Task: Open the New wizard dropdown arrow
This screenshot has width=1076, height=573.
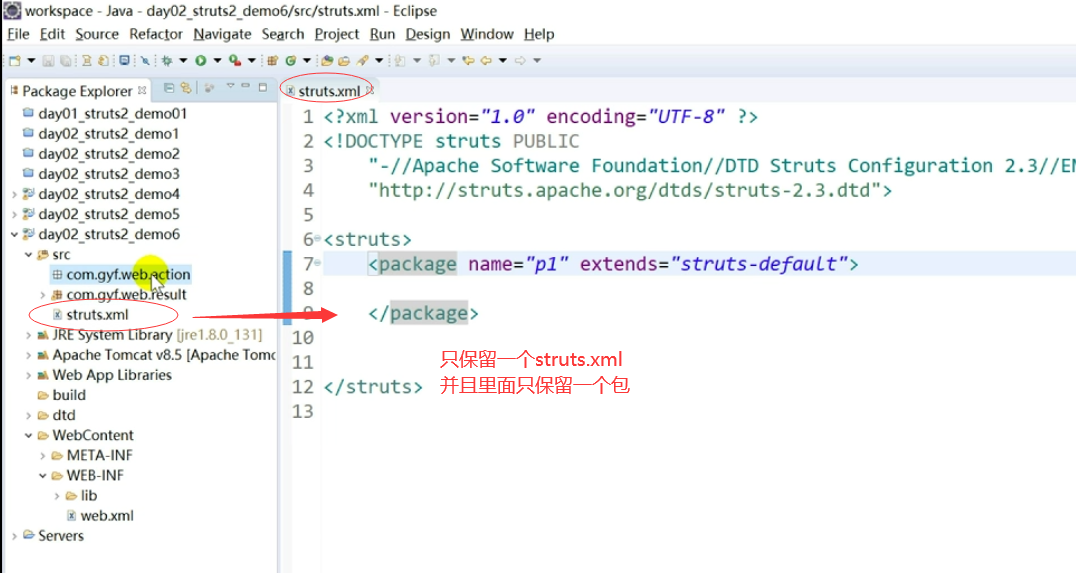Action: (31, 61)
